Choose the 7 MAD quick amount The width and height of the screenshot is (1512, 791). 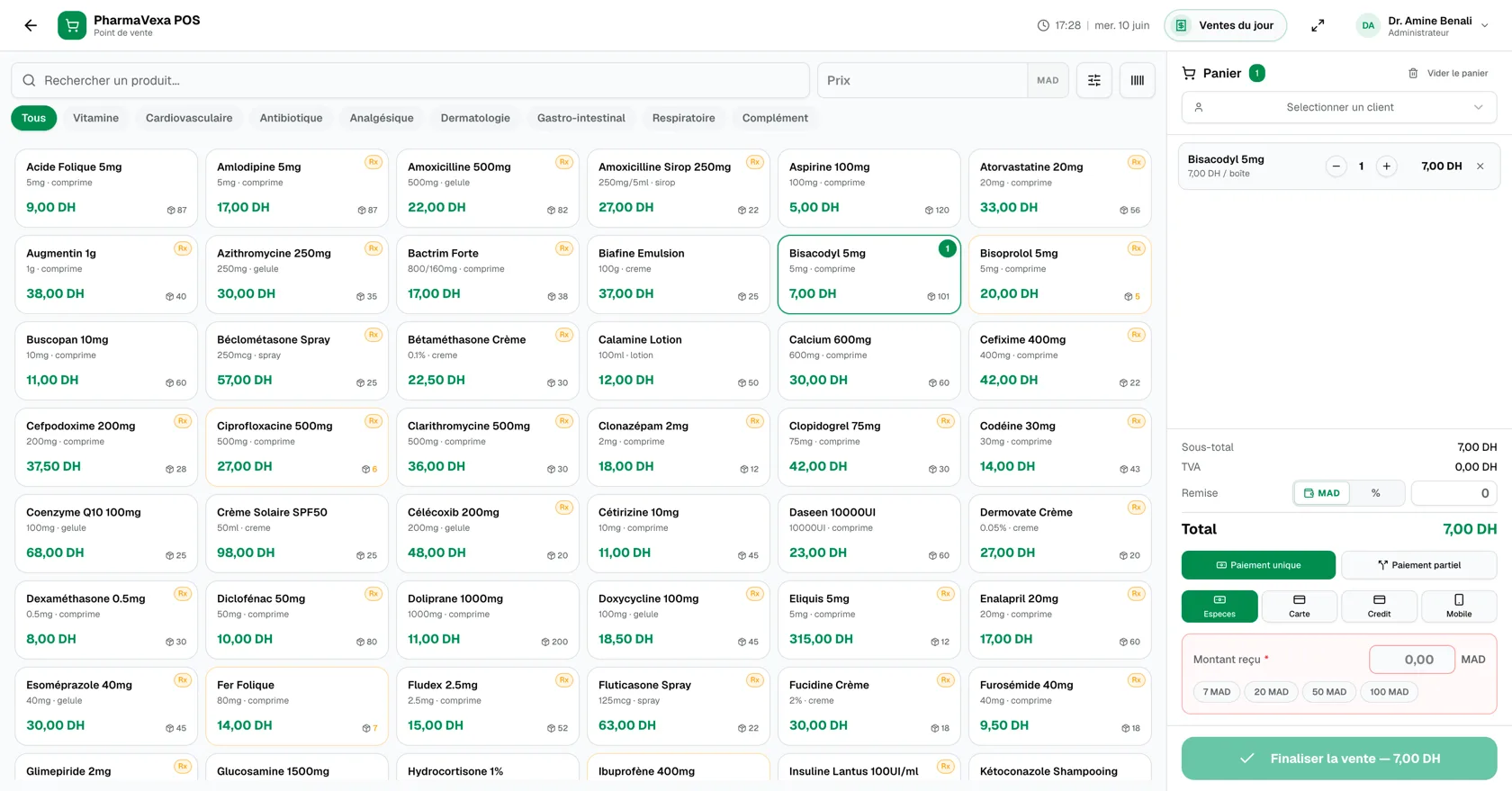point(1217,692)
